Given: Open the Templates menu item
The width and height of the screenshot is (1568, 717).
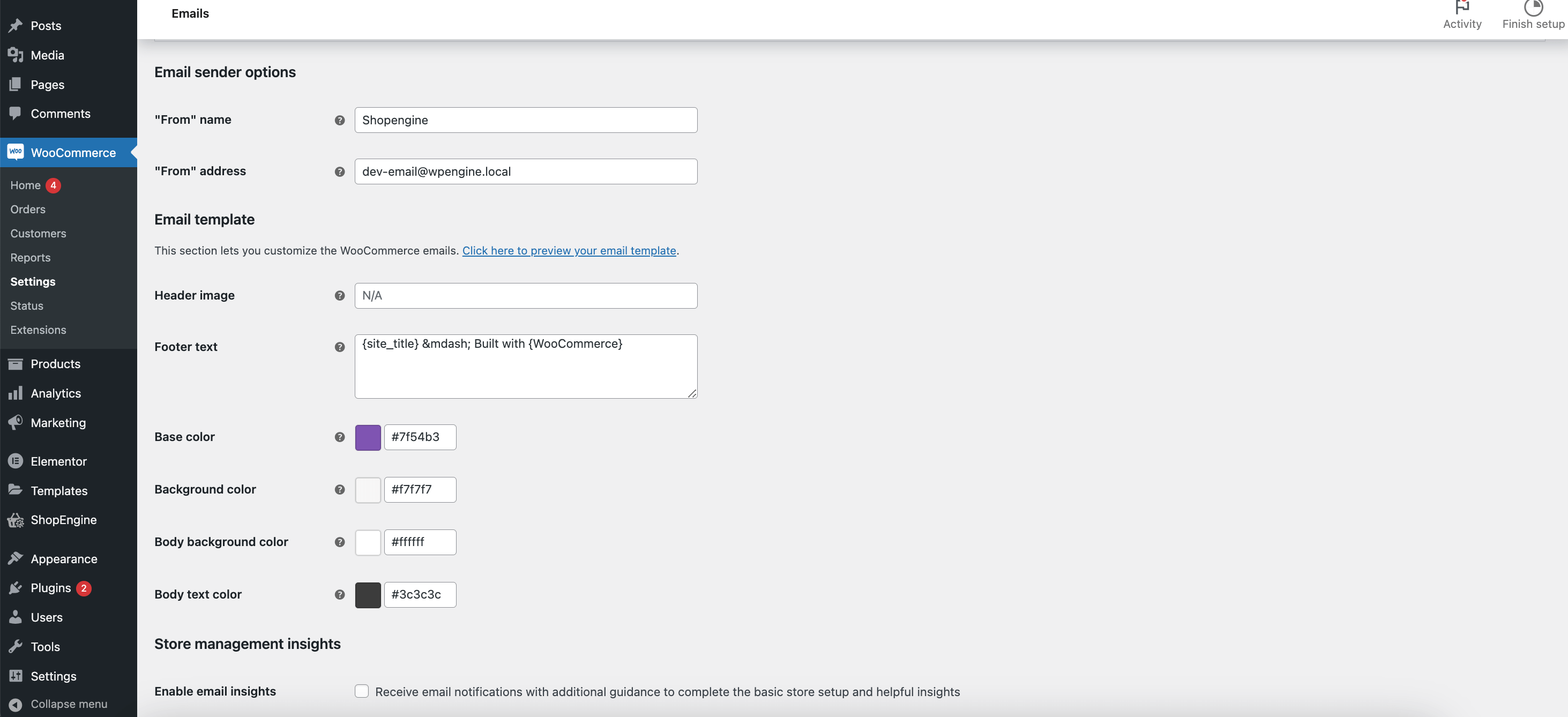Looking at the screenshot, I should point(59,490).
